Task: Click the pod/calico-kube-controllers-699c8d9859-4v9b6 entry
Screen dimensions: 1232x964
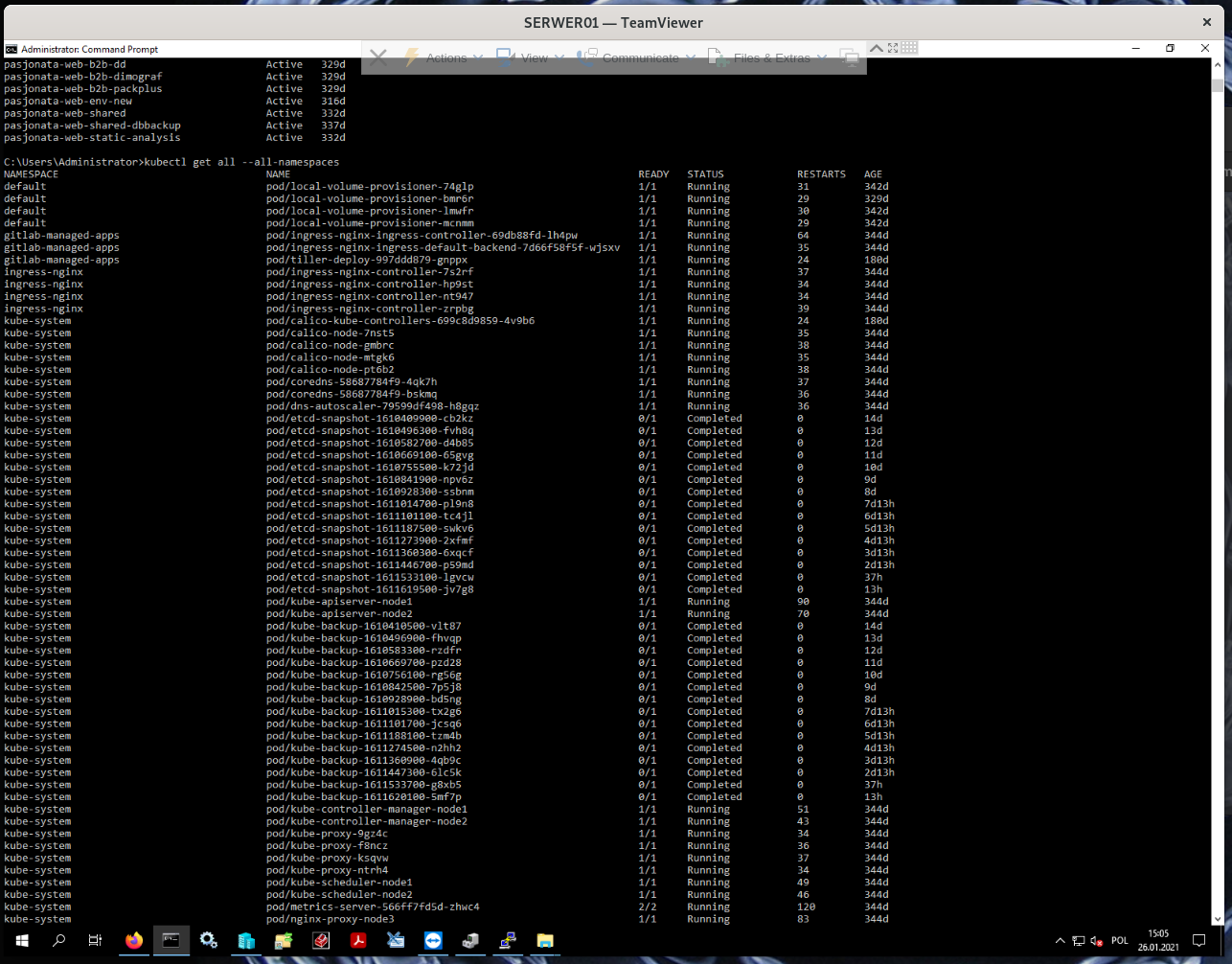Action: point(400,321)
